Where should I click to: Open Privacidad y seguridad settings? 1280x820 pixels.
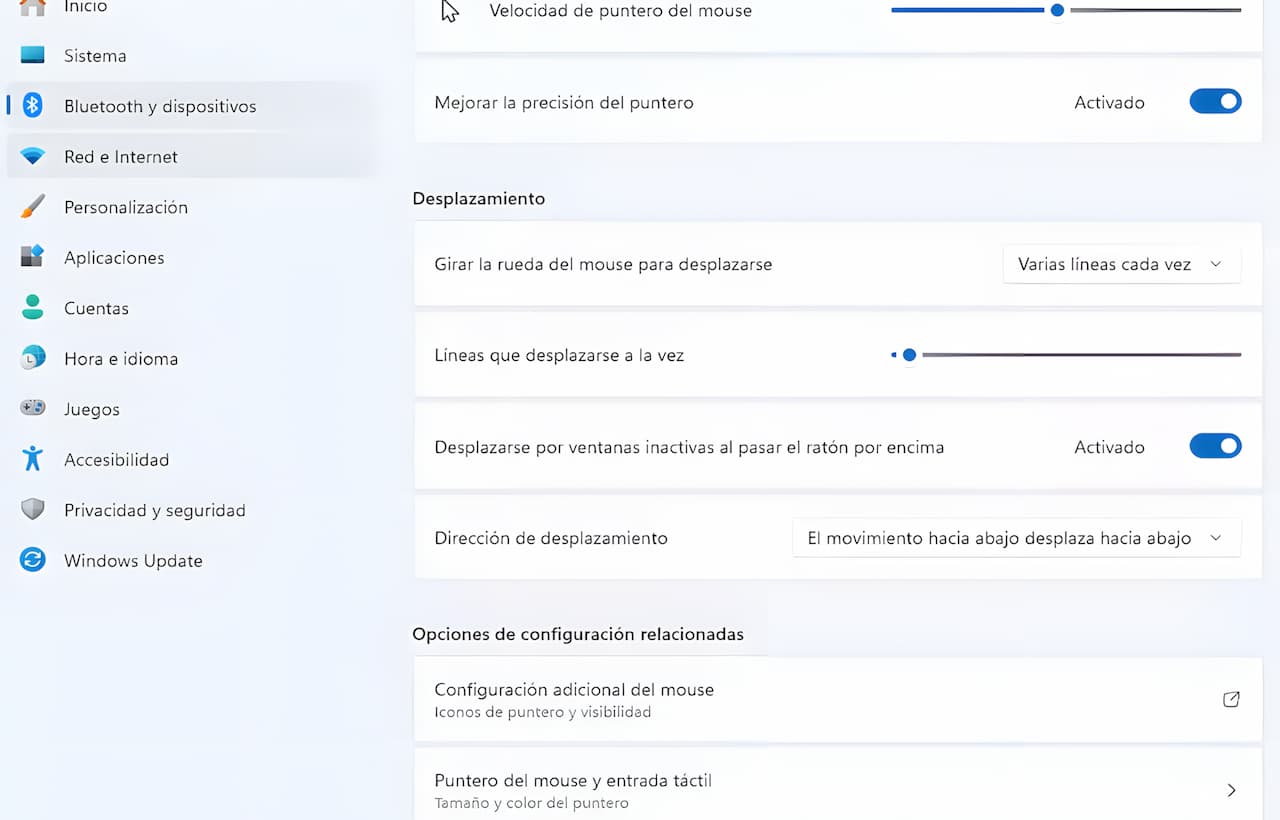[x=154, y=510]
